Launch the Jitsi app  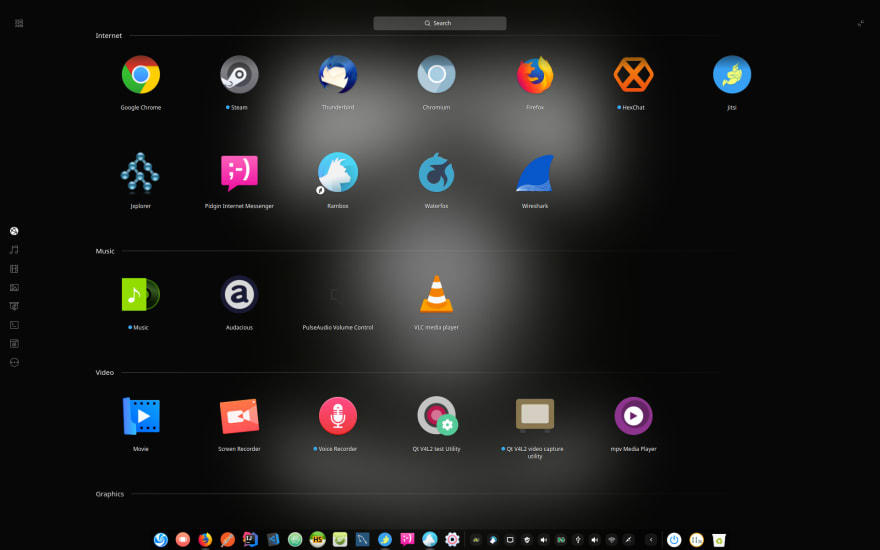[x=732, y=75]
